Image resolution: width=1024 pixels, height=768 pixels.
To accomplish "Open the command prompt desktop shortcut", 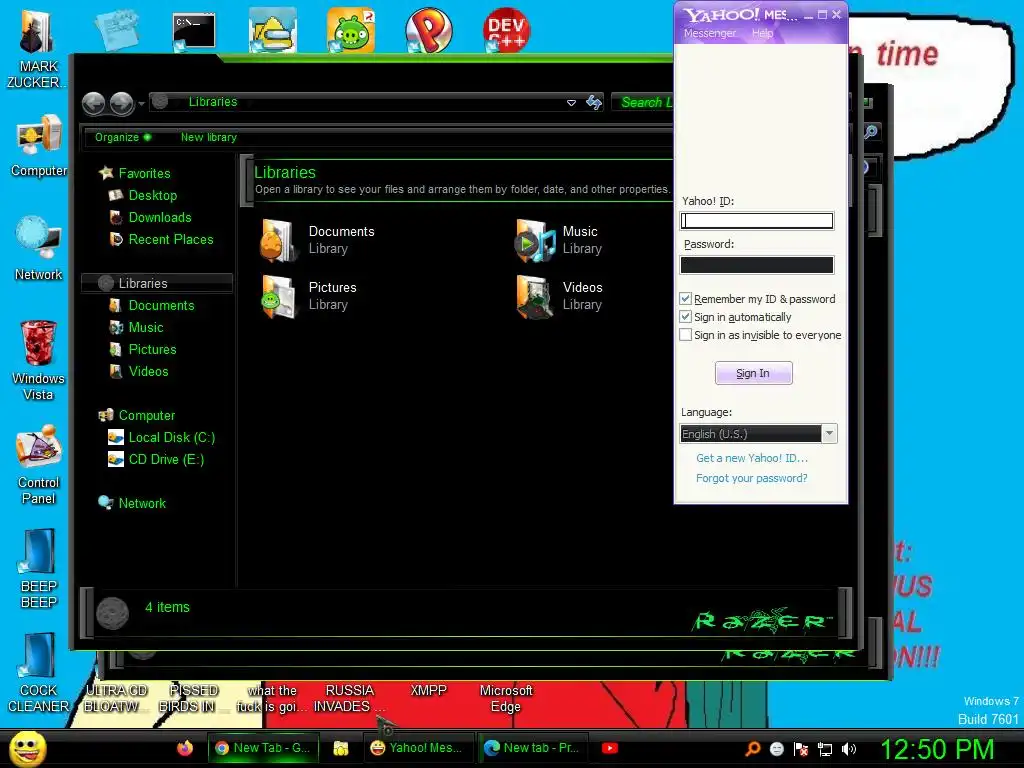I will pyautogui.click(x=194, y=31).
